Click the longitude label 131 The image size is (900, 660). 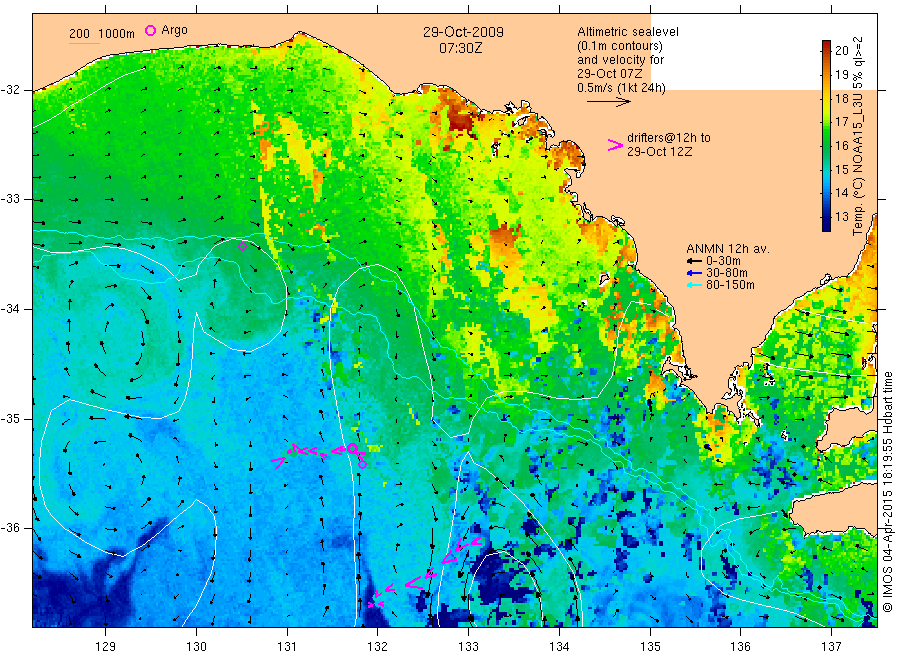click(287, 647)
